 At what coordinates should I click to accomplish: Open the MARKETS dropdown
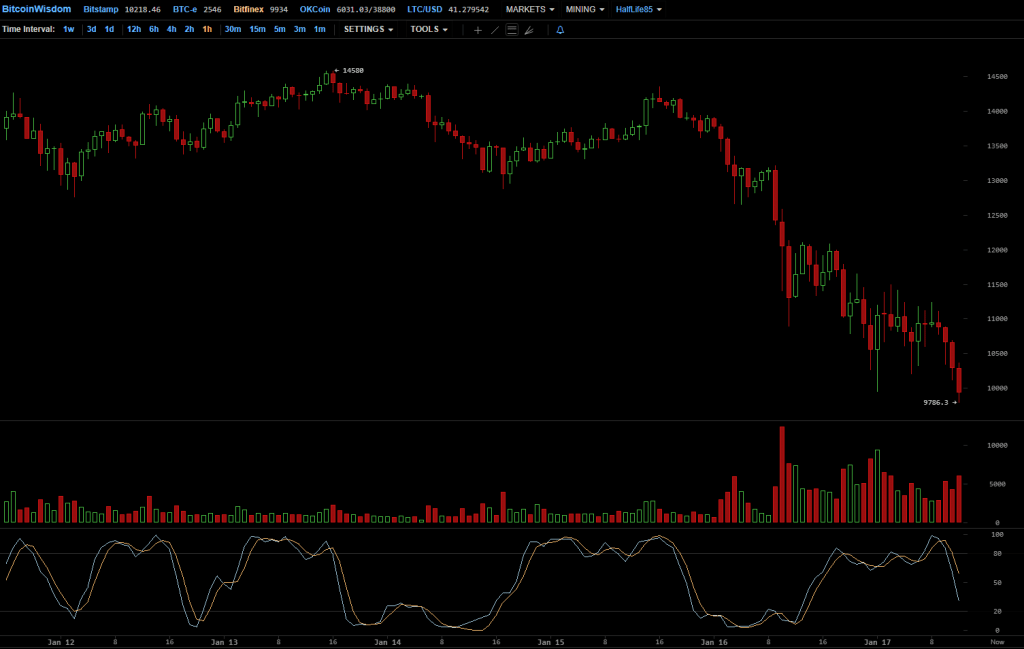click(530, 9)
